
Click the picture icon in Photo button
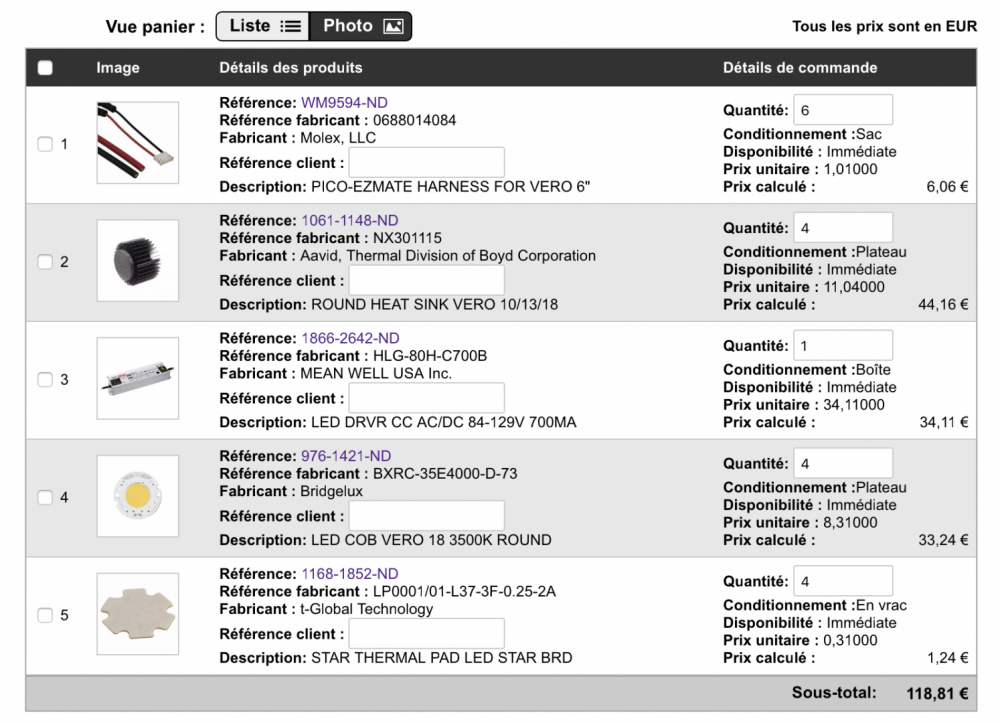[393, 26]
